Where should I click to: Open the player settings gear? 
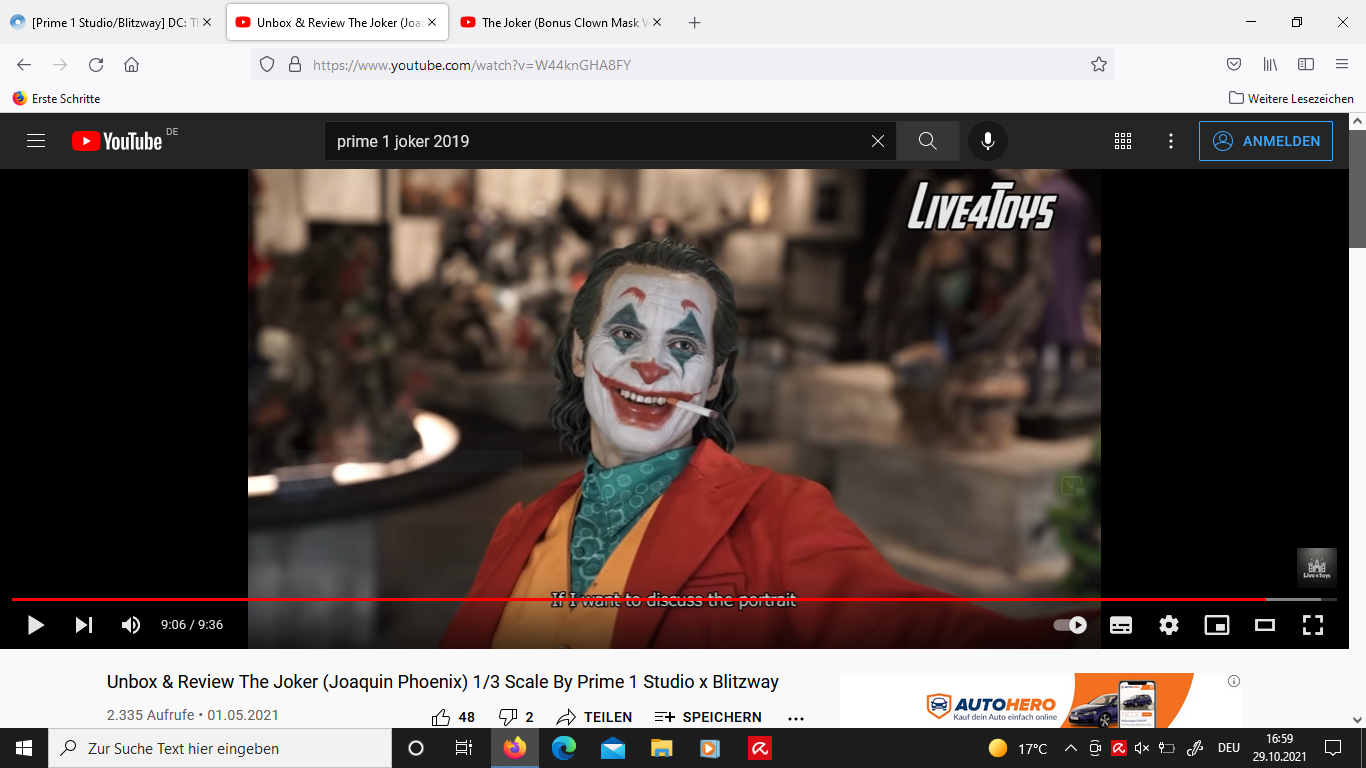coord(1169,625)
